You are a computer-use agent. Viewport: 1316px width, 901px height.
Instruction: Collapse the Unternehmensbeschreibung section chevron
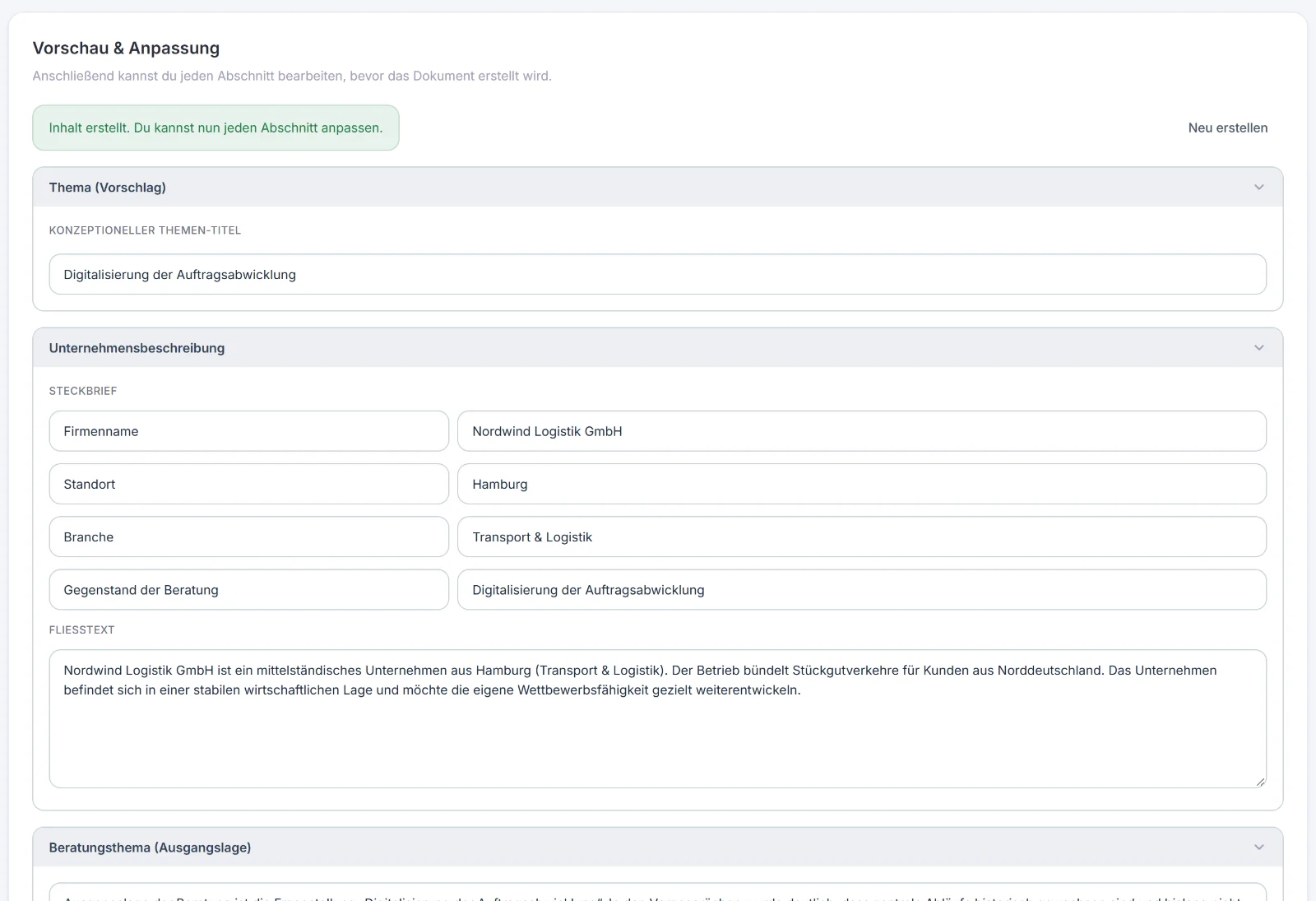[1258, 348]
